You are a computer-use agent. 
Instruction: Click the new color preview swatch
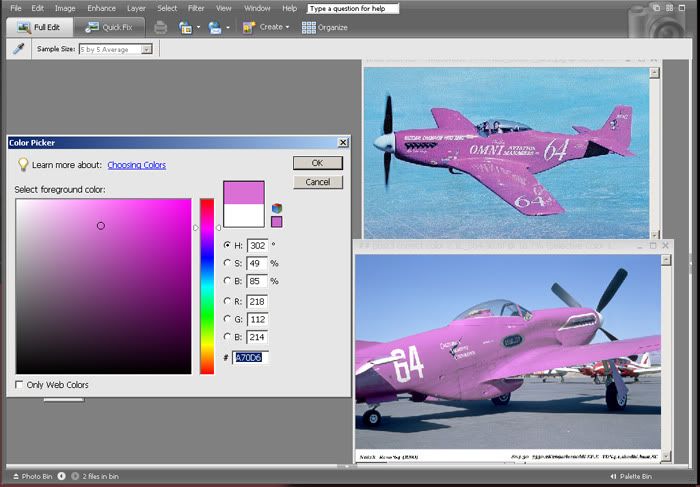click(x=244, y=192)
